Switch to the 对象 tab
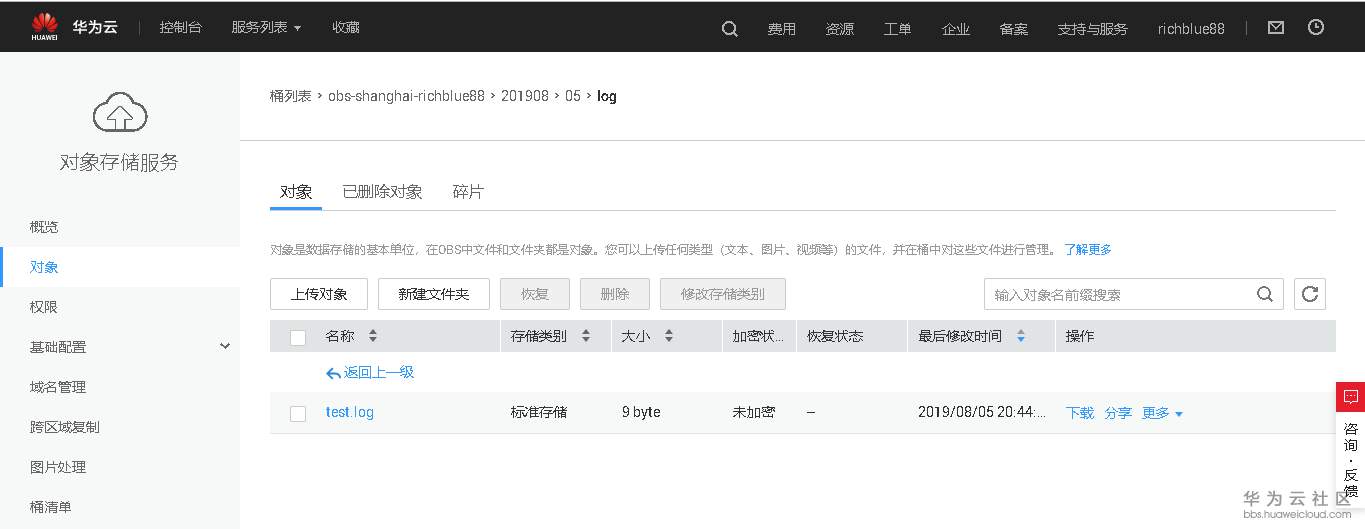This screenshot has height=529, width=1365. click(296, 192)
